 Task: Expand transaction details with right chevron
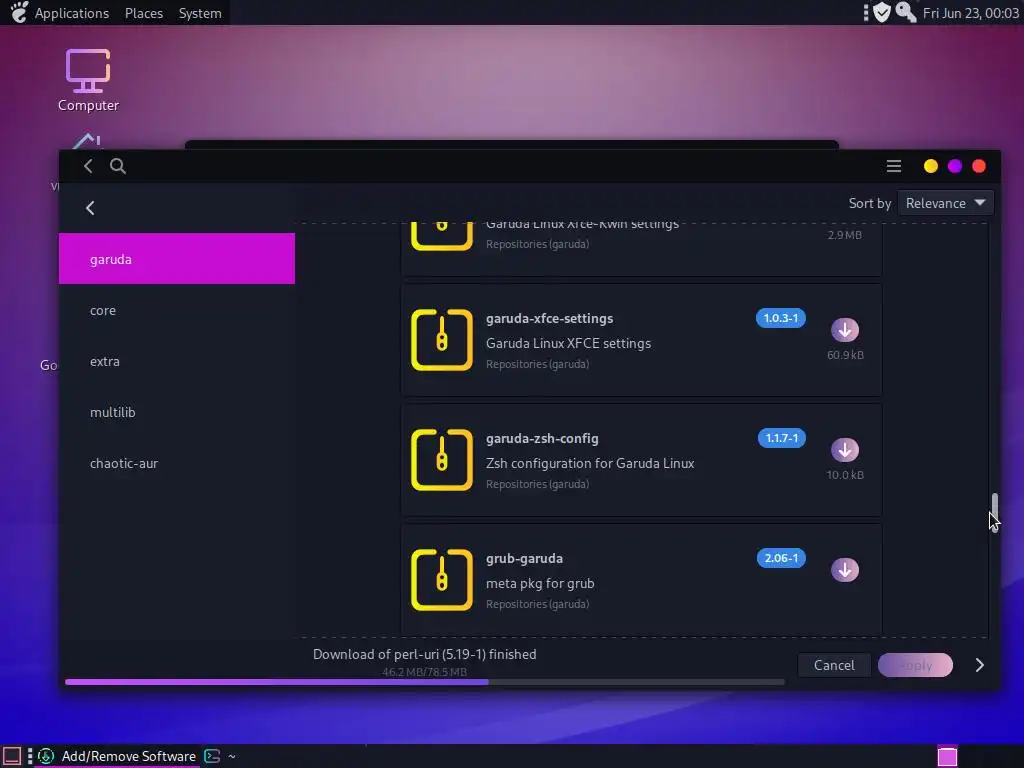pos(979,665)
